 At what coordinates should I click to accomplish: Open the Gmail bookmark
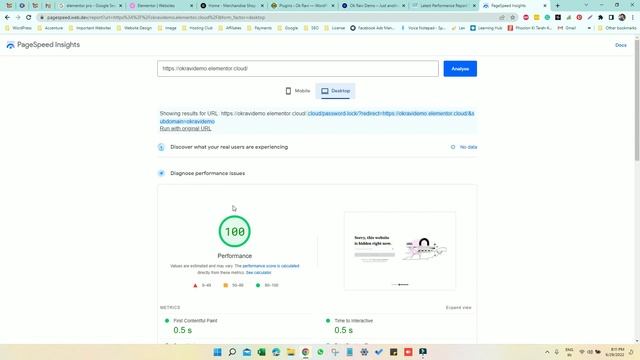click(567, 28)
